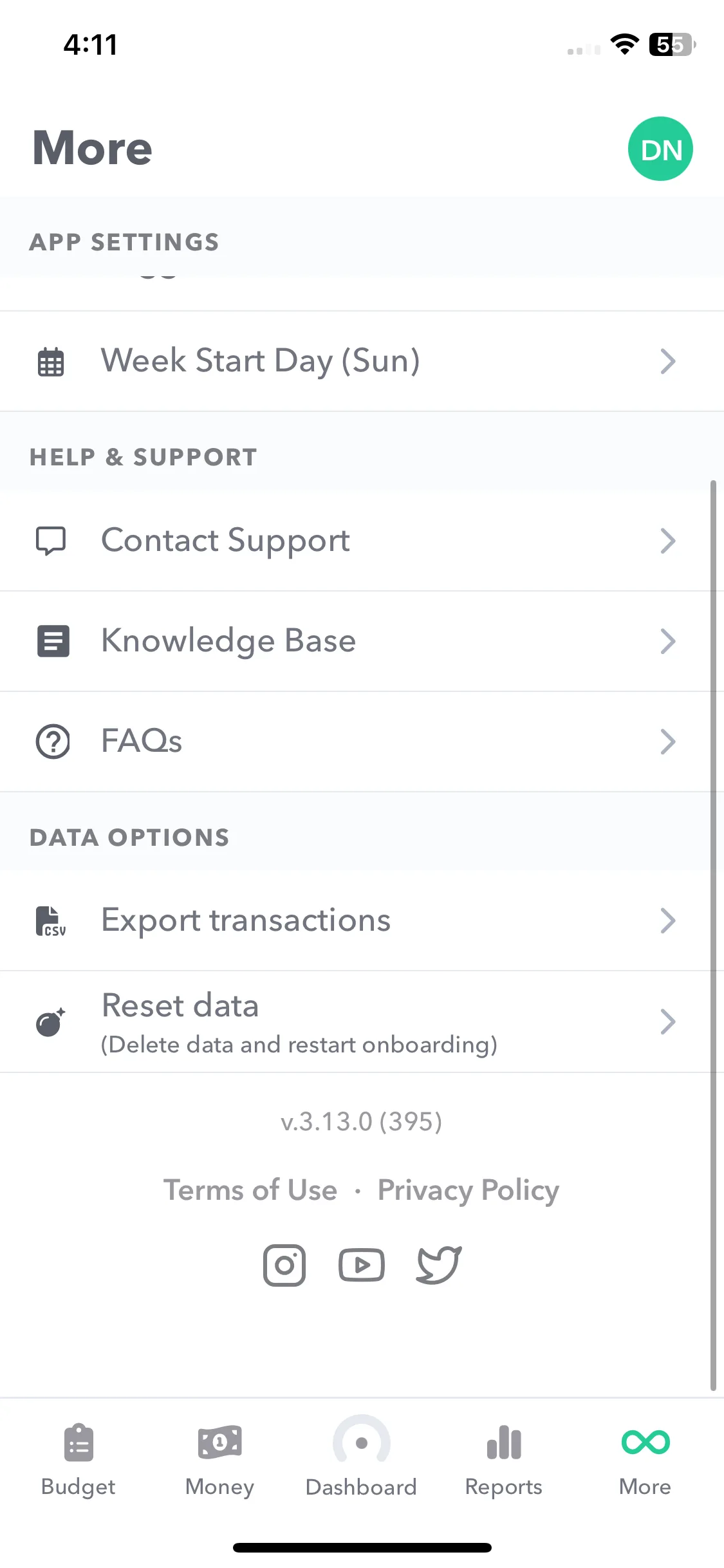The image size is (724, 1568).
Task: Tap the calendar icon for Week Start Day
Action: [x=51, y=361]
